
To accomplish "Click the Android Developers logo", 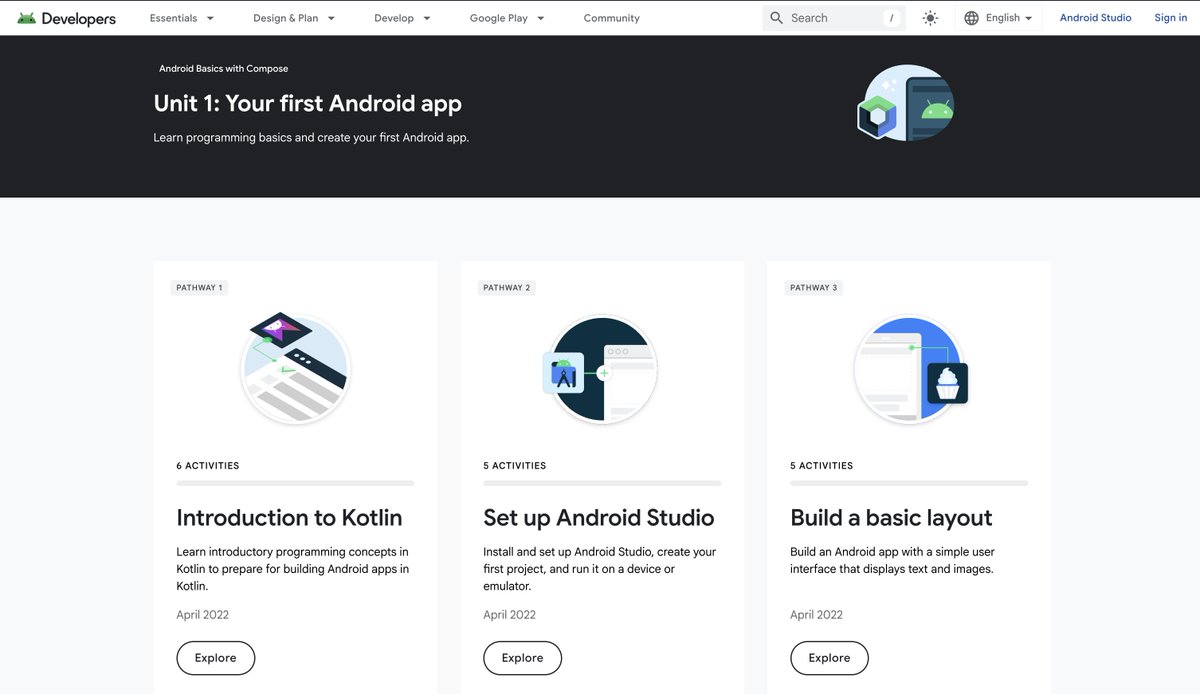I will (x=66, y=18).
